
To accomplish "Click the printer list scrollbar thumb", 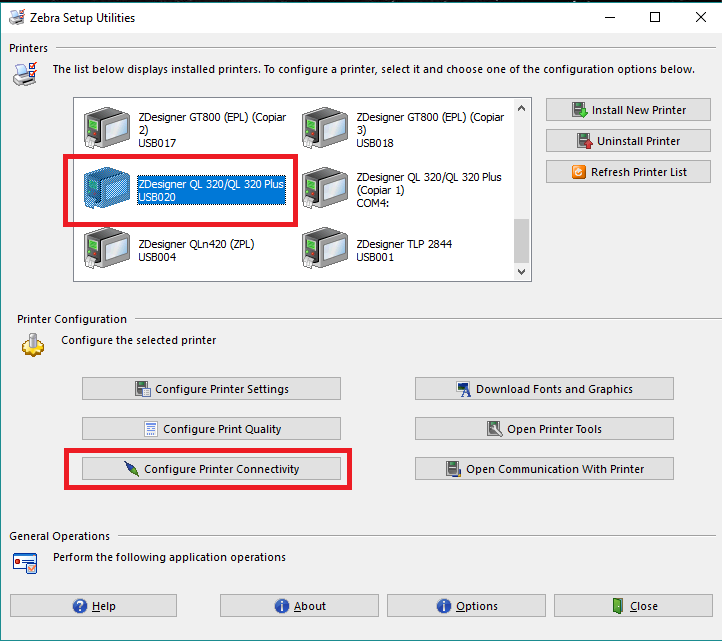I will coord(521,240).
